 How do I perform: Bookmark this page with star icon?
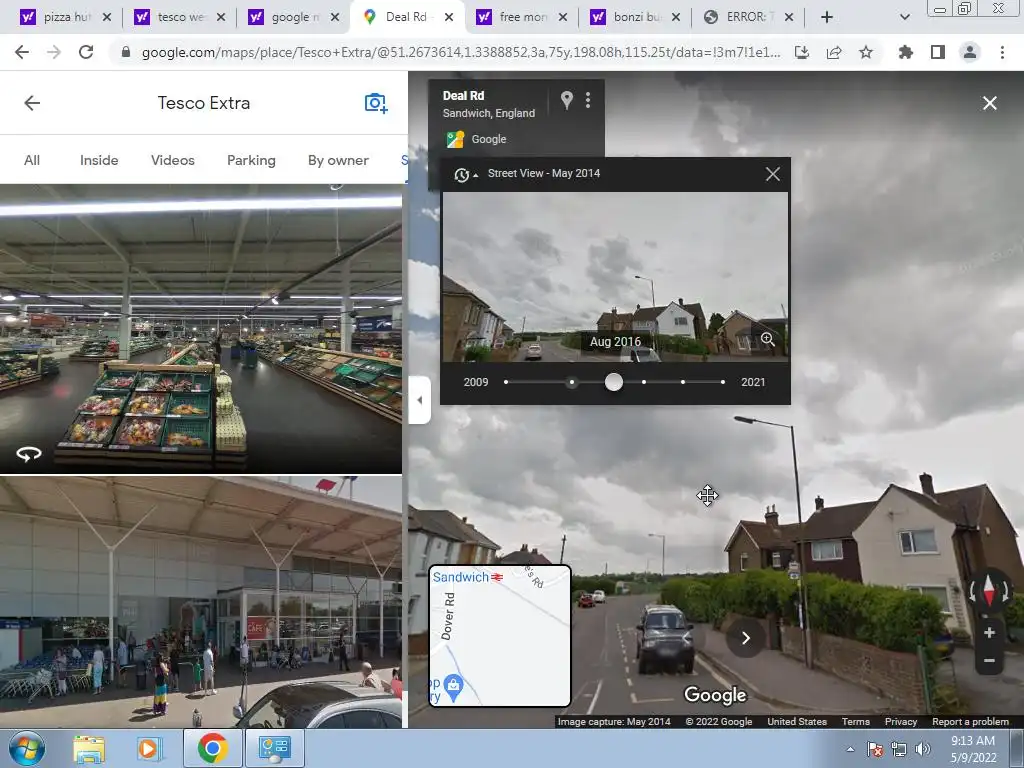pyautogui.click(x=866, y=52)
